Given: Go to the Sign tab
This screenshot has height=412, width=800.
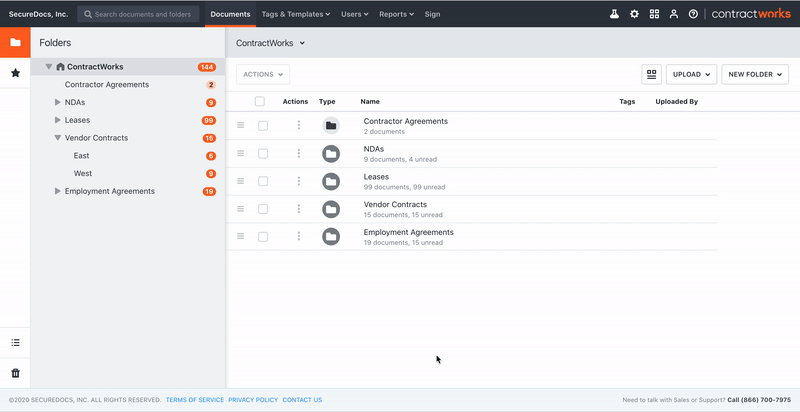Looking at the screenshot, I should coord(432,14).
